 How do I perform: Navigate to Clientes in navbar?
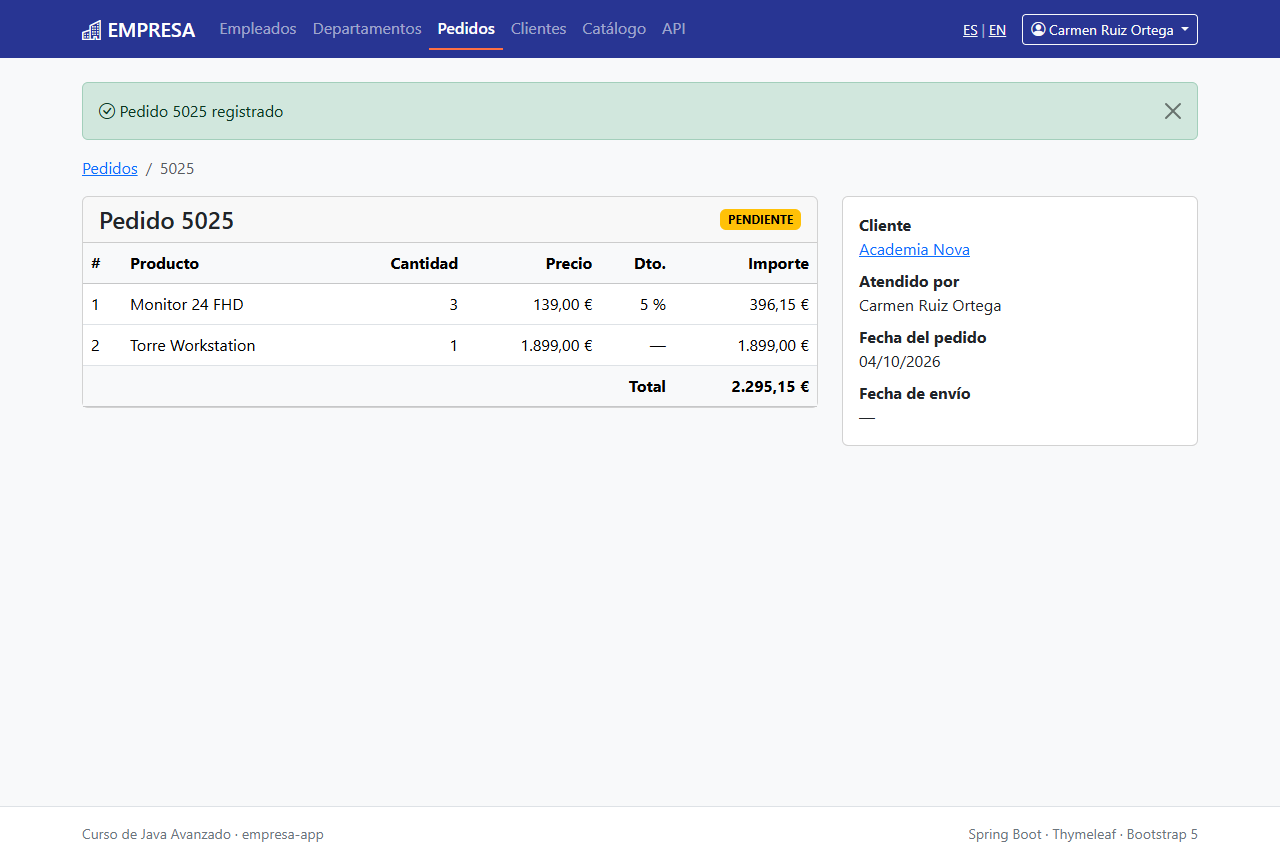(x=539, y=29)
